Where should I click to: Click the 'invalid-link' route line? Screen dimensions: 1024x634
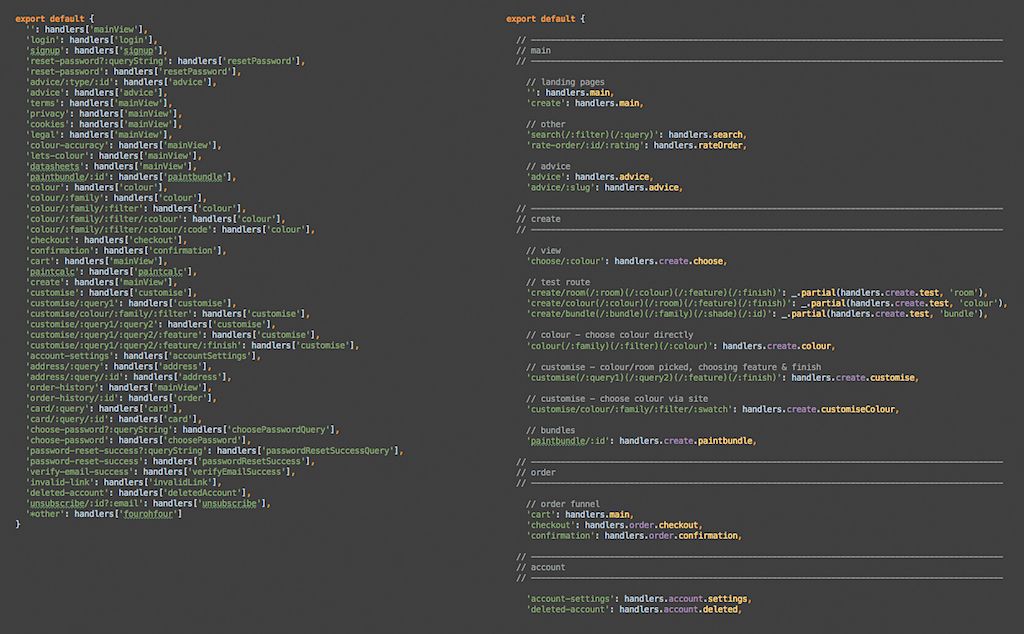[x=123, y=482]
